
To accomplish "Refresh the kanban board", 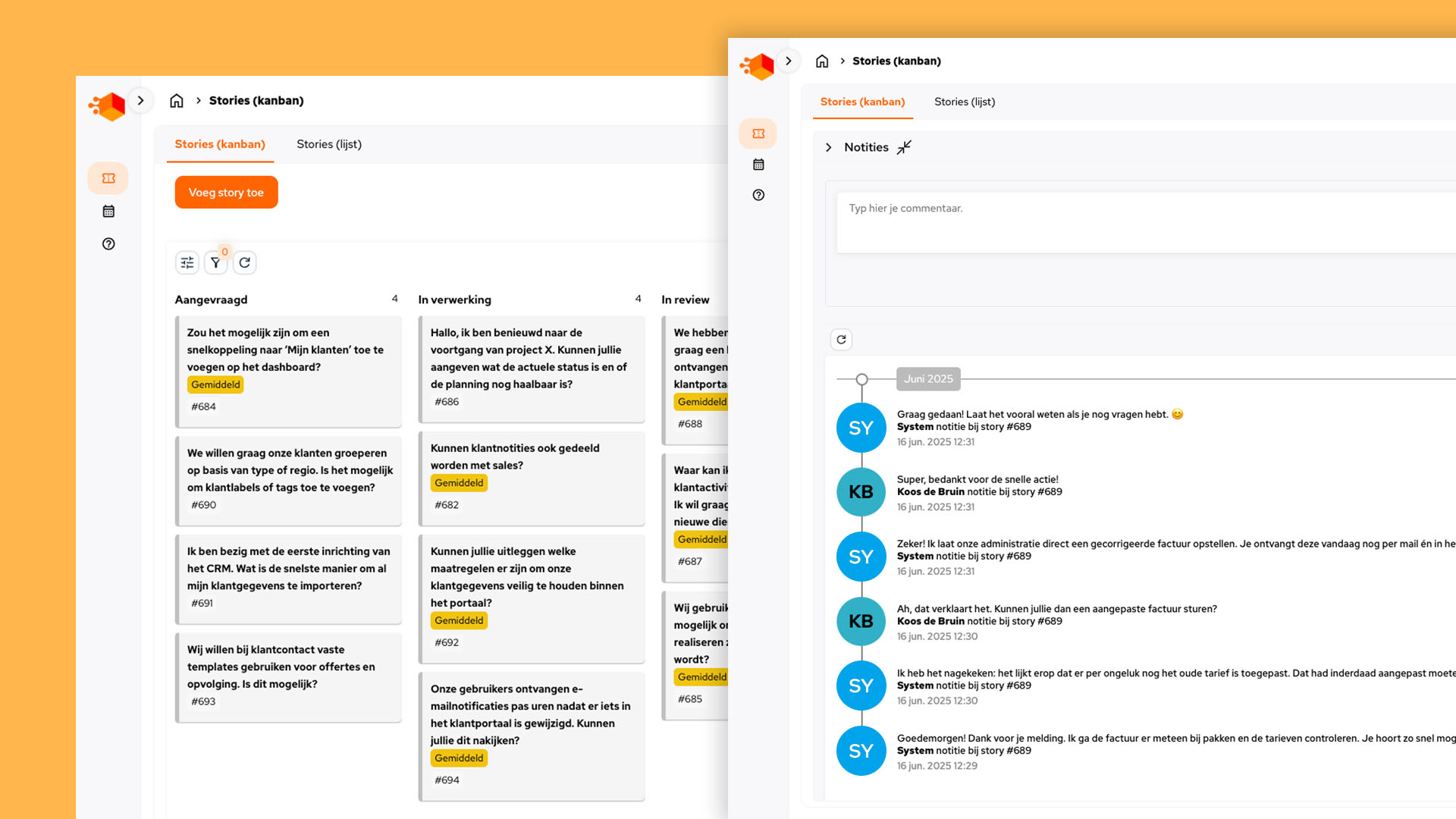I will [x=244, y=262].
